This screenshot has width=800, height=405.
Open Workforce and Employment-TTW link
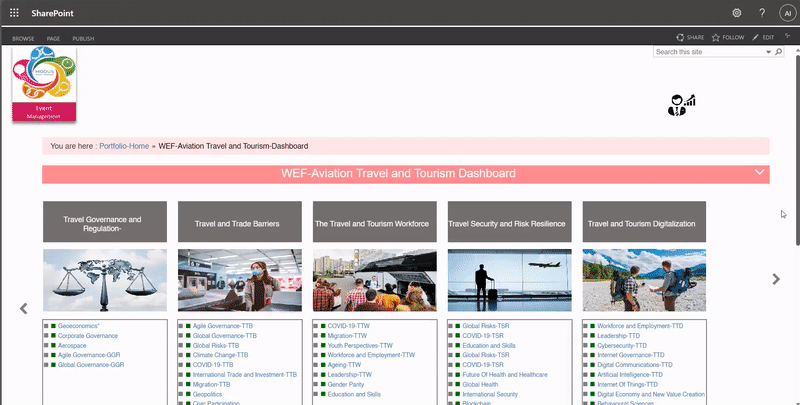click(371, 355)
